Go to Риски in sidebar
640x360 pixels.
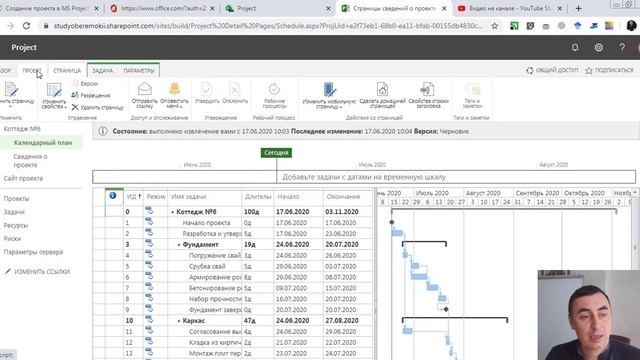pyautogui.click(x=12, y=238)
